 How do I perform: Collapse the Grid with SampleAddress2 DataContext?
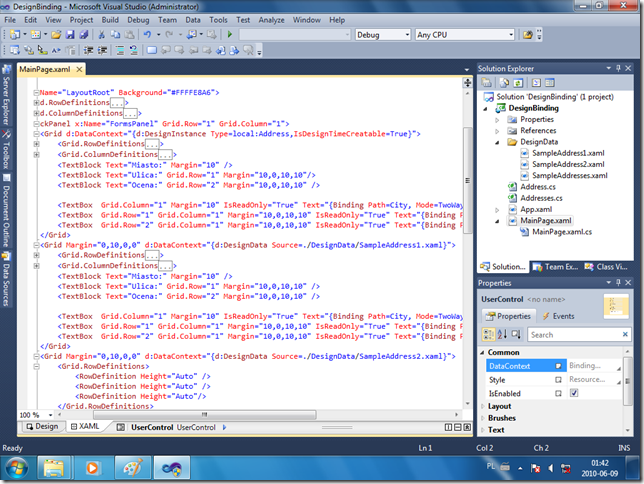(x=37, y=356)
